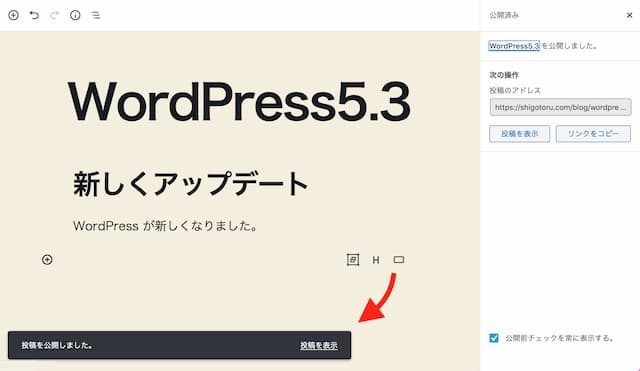The width and height of the screenshot is (640, 371).
Task: Click the Add block icon in top toolbar
Action: [x=13, y=15]
